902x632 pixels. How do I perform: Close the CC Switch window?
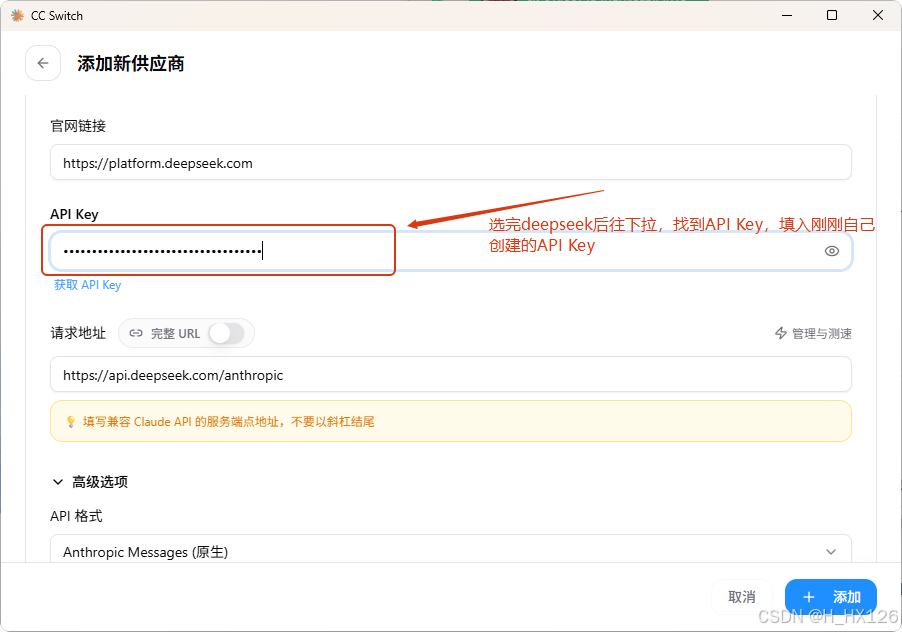pos(878,15)
